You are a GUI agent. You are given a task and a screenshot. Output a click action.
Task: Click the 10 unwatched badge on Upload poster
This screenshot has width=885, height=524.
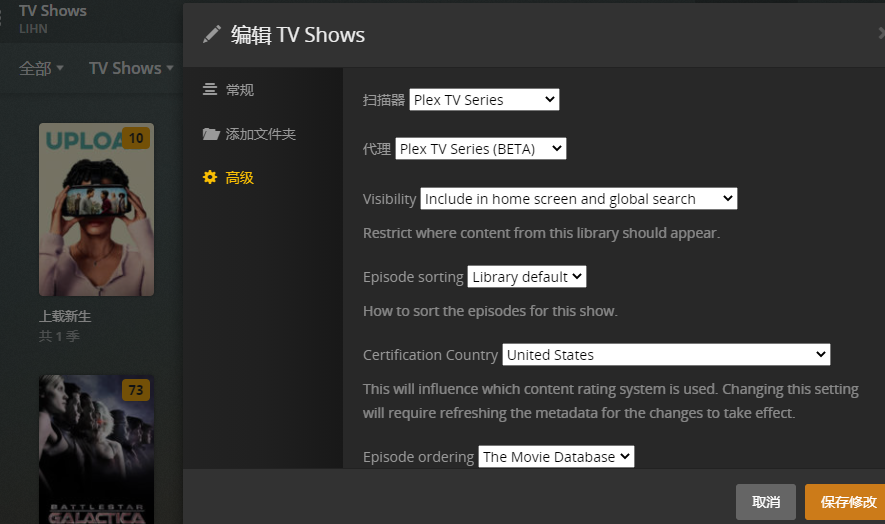(x=136, y=138)
